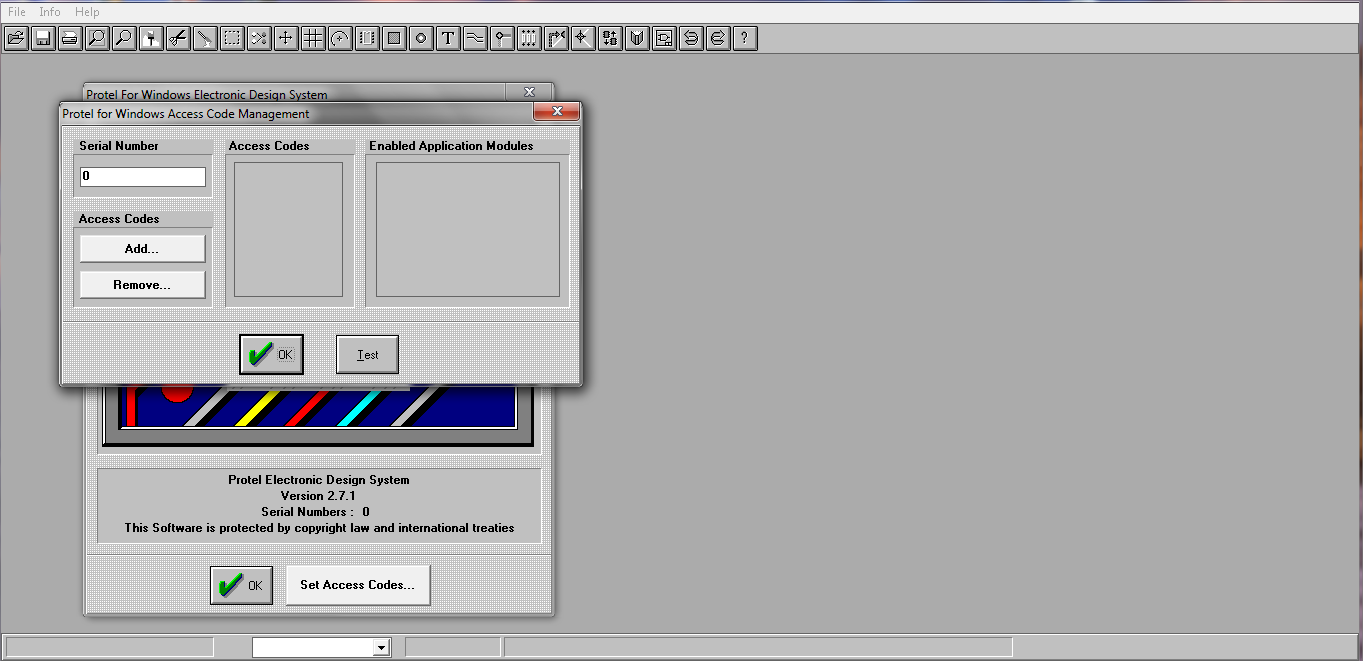Click the Remove... access code button

(142, 285)
